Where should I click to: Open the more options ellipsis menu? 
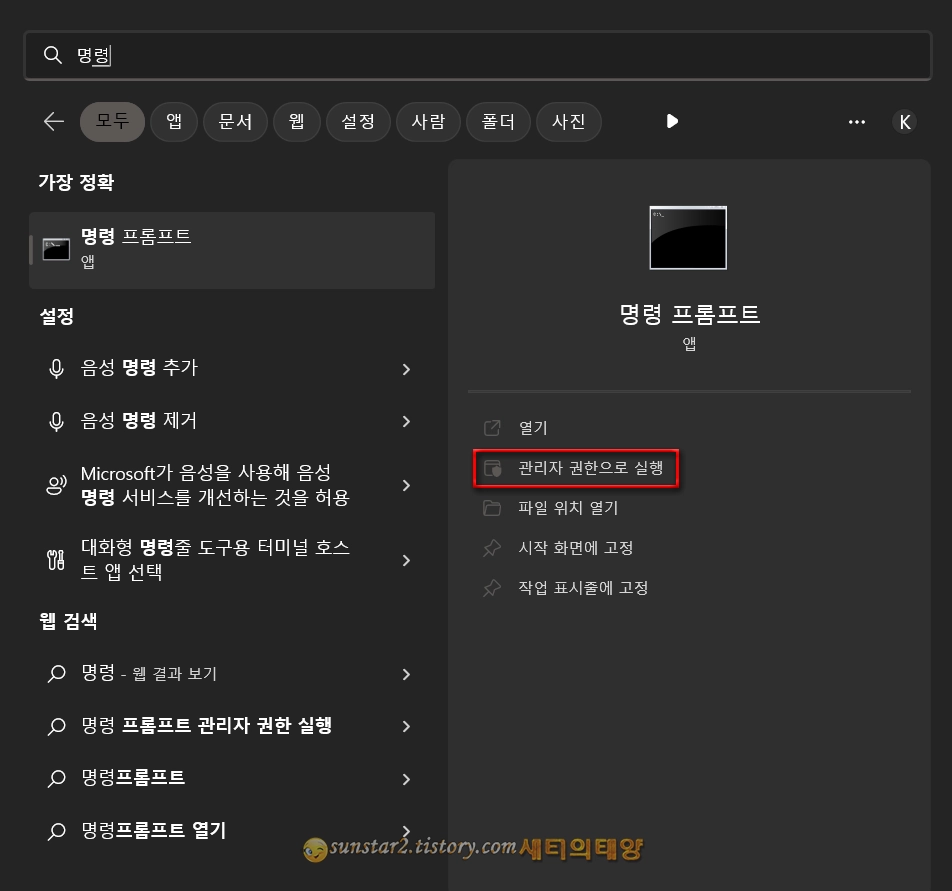[856, 121]
